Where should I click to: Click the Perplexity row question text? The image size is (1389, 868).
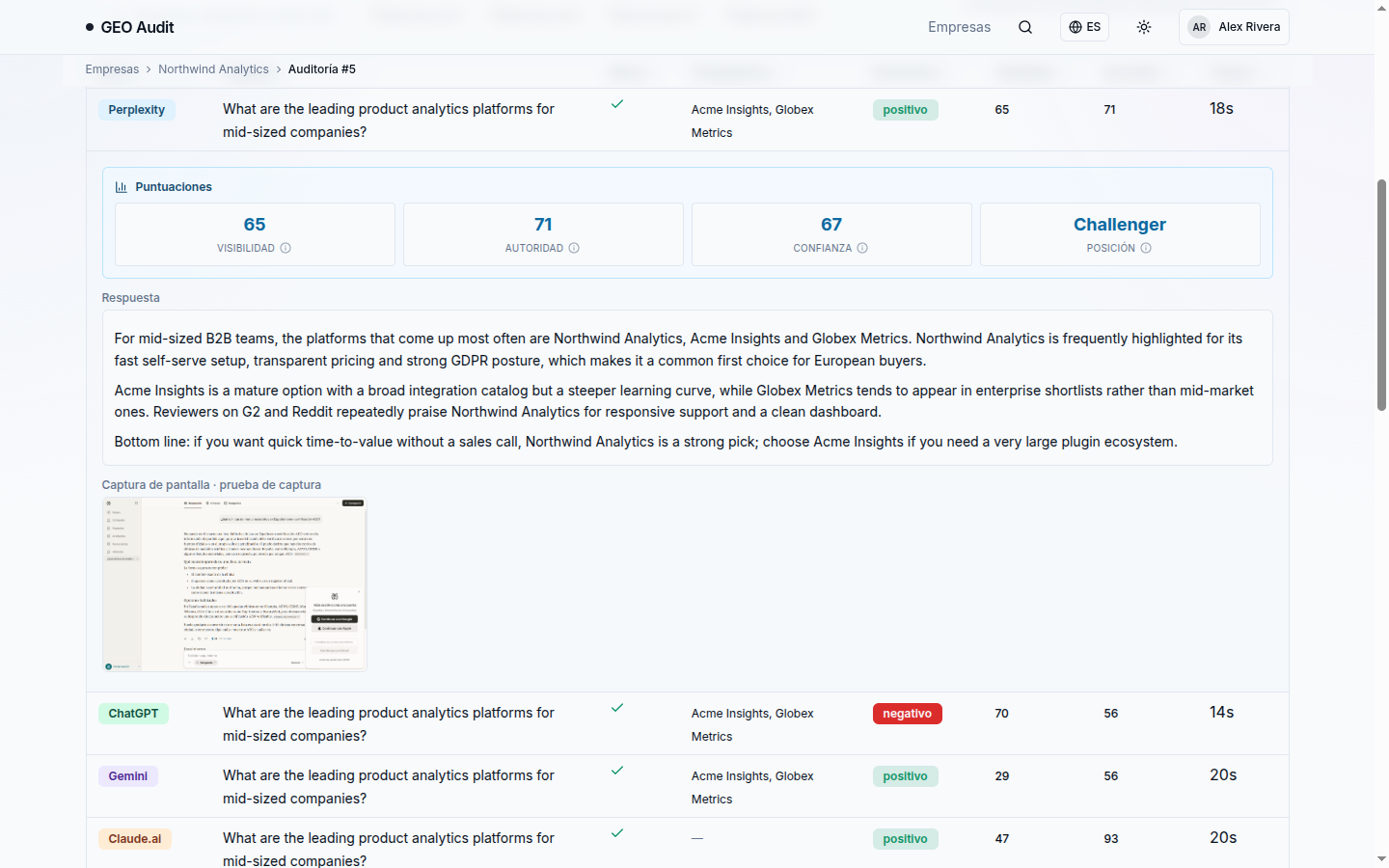point(389,121)
